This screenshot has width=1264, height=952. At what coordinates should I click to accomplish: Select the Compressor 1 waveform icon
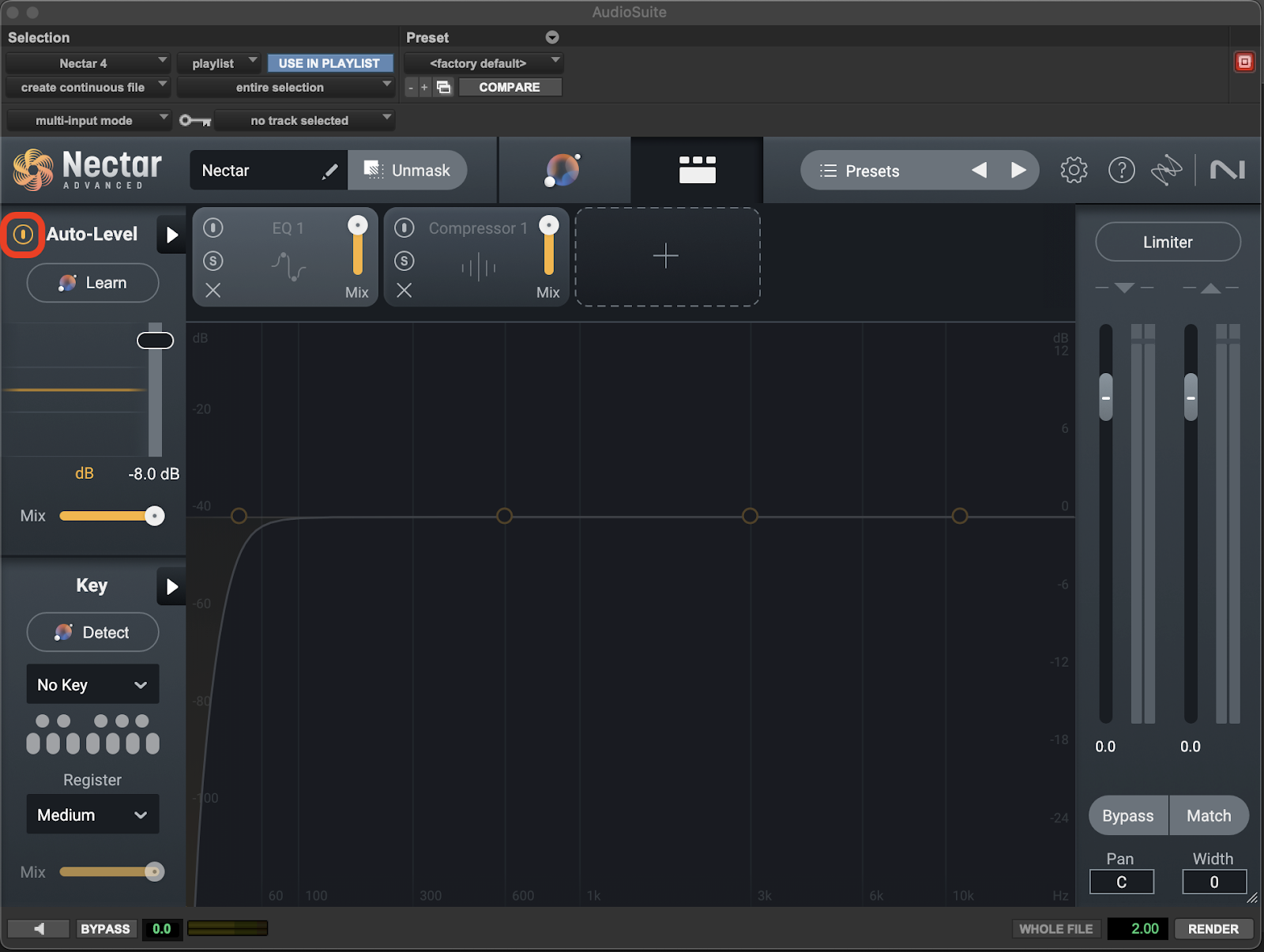pyautogui.click(x=479, y=268)
